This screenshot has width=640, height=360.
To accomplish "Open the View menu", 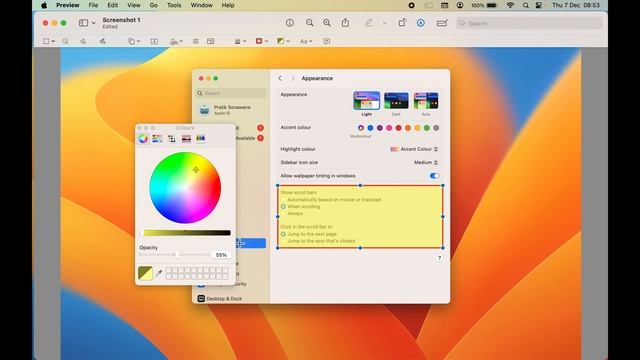I will (x=133, y=5).
